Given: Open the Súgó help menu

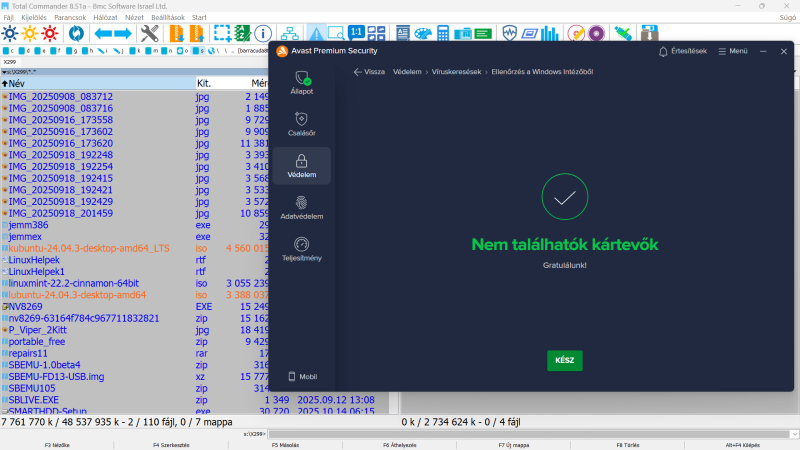Looking at the screenshot, I should (787, 17).
